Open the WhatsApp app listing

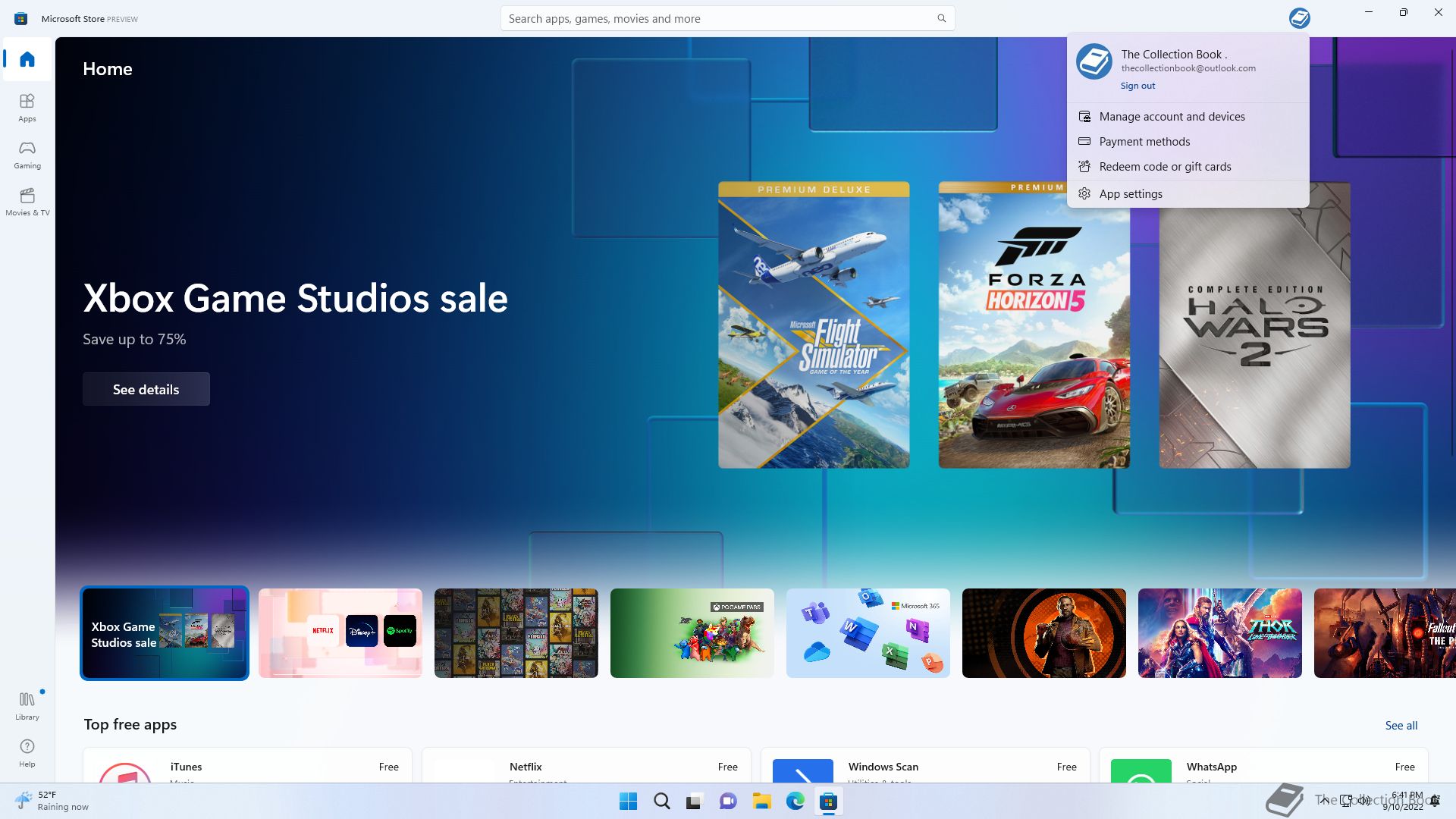click(x=1263, y=766)
